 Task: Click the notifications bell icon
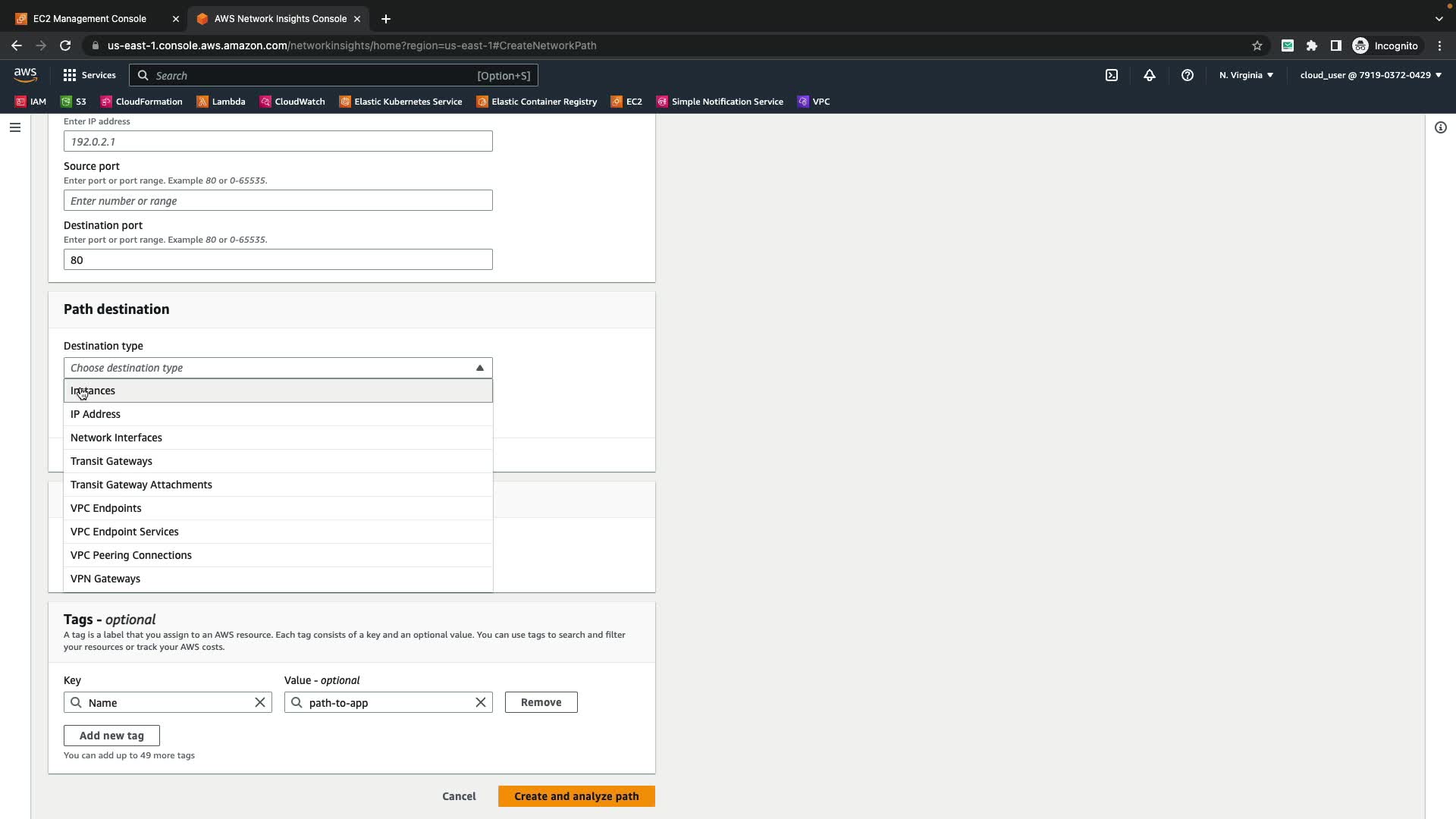tap(1149, 75)
